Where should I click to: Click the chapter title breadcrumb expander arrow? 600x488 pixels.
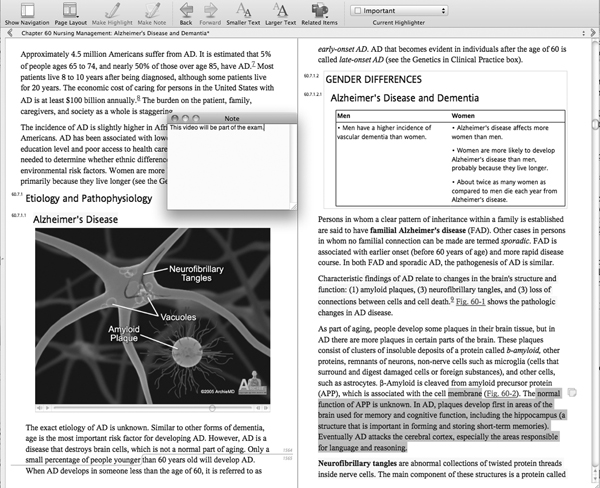[7, 33]
